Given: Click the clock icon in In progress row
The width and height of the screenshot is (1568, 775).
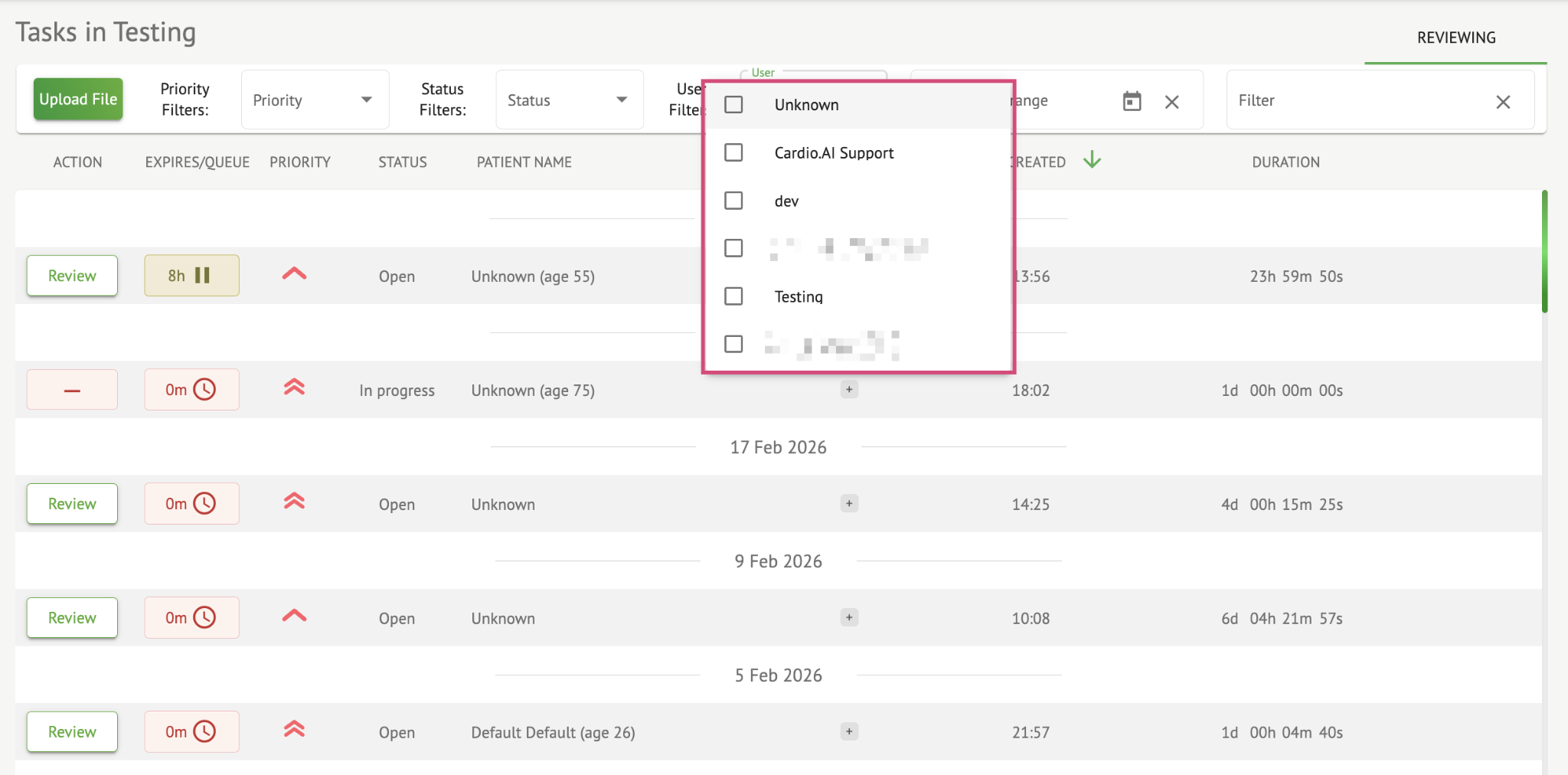Looking at the screenshot, I should click(x=204, y=390).
